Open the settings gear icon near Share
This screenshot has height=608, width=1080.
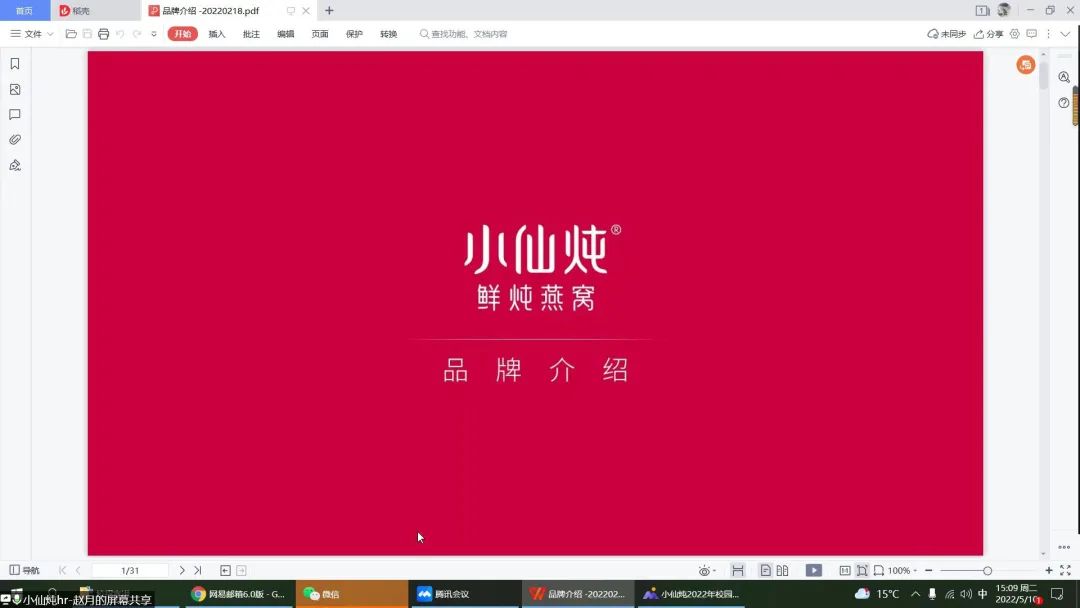tap(1015, 34)
